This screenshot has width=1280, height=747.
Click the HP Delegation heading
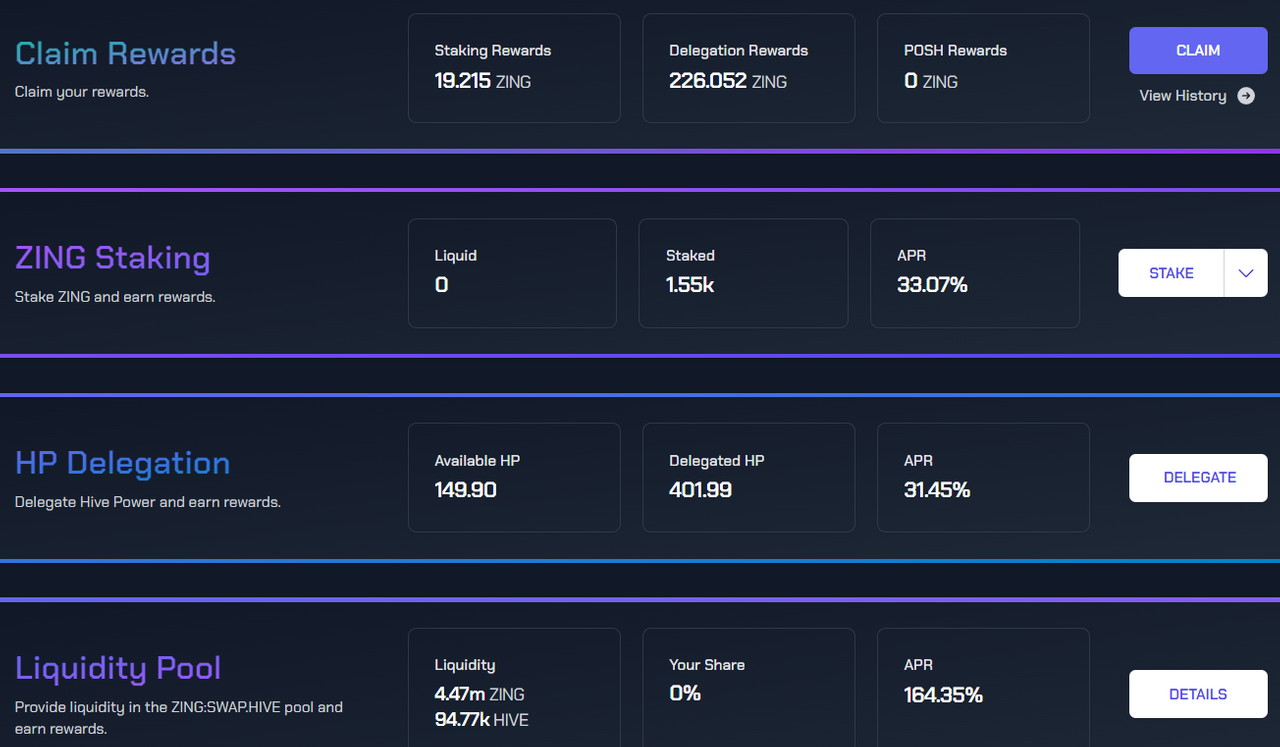(122, 463)
